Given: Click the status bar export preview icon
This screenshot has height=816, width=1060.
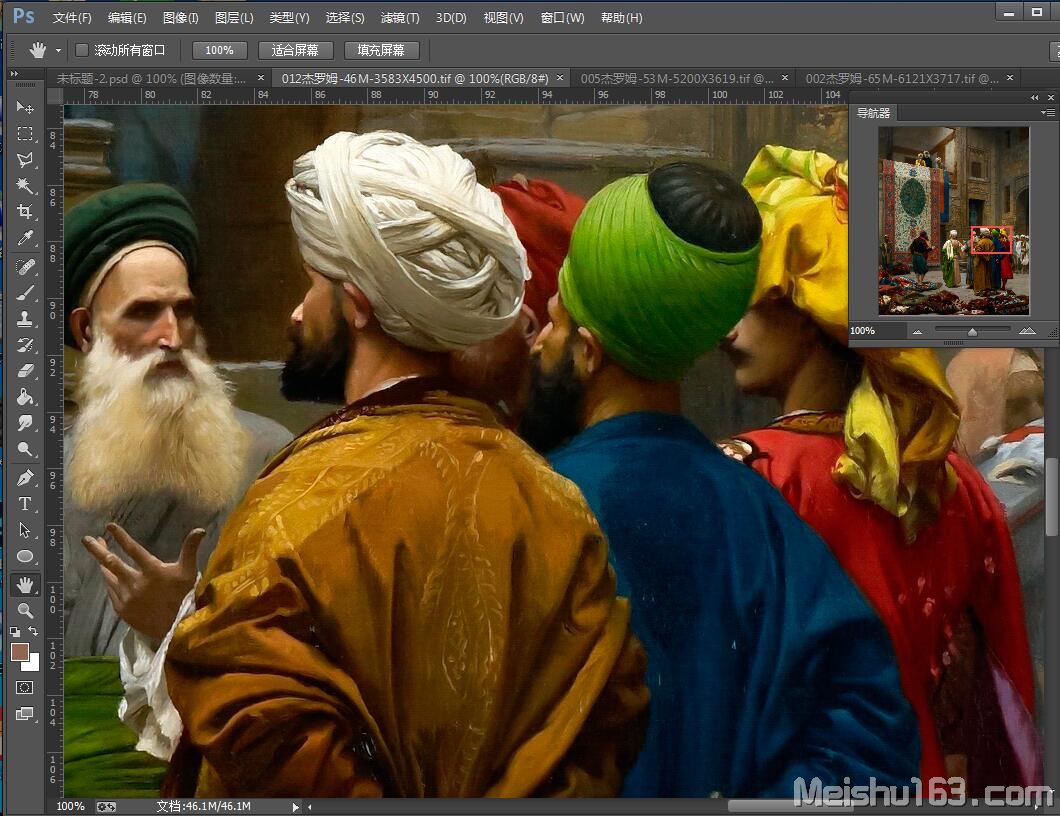Looking at the screenshot, I should point(106,807).
